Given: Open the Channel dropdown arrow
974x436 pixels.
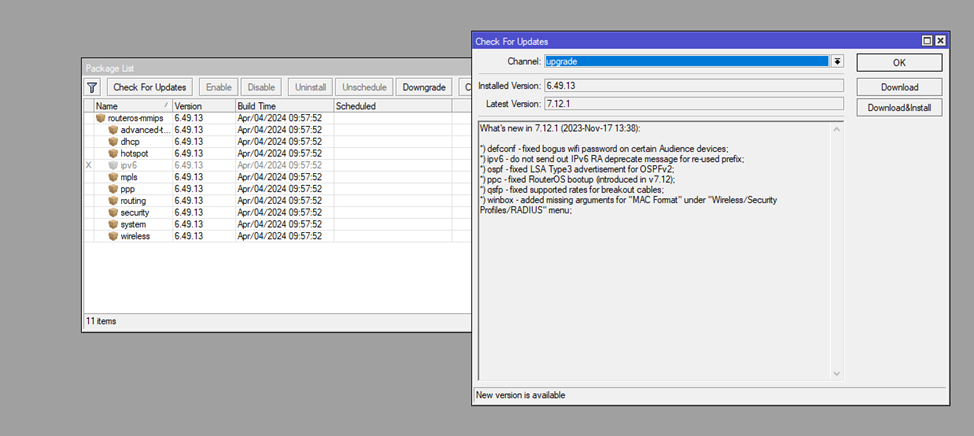Looking at the screenshot, I should [x=837, y=61].
